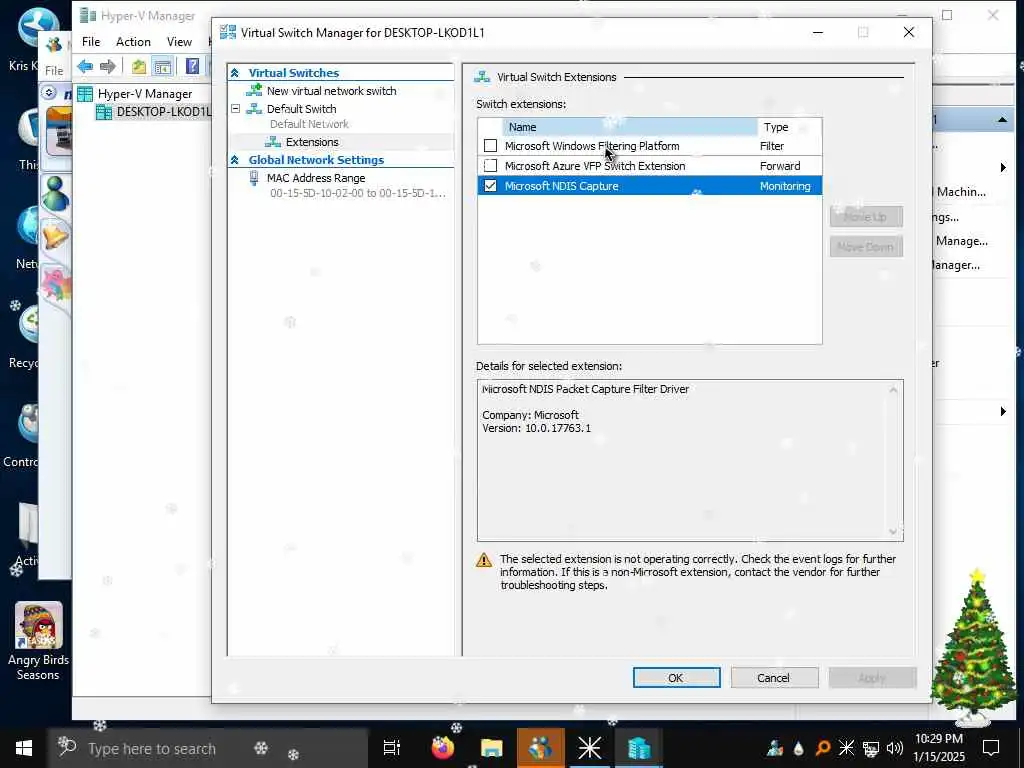Open the File menu in Hyper-V Manager
The height and width of the screenshot is (768, 1024).
click(91, 41)
